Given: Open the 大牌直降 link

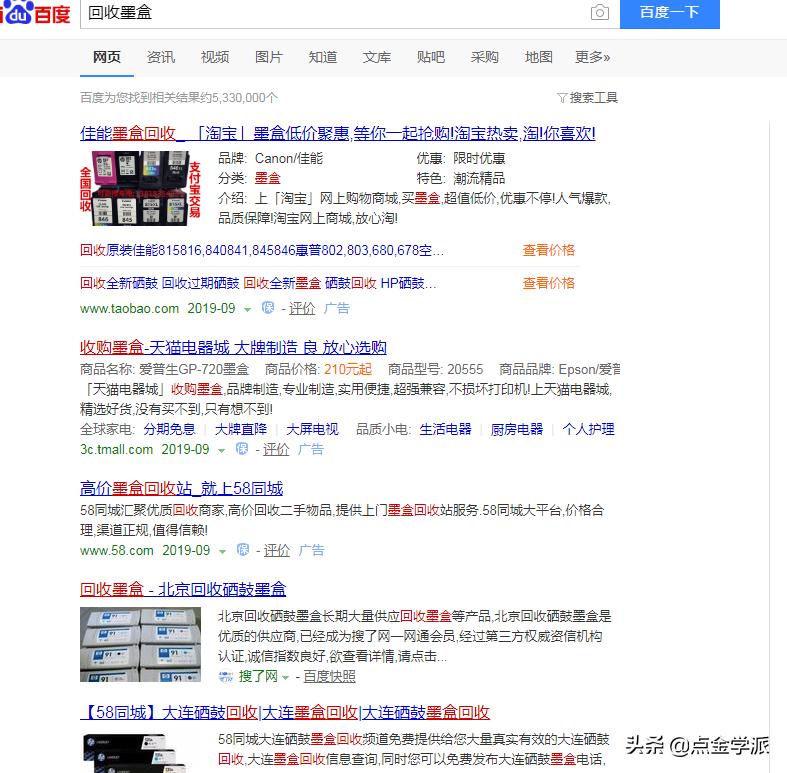Looking at the screenshot, I should tap(241, 429).
